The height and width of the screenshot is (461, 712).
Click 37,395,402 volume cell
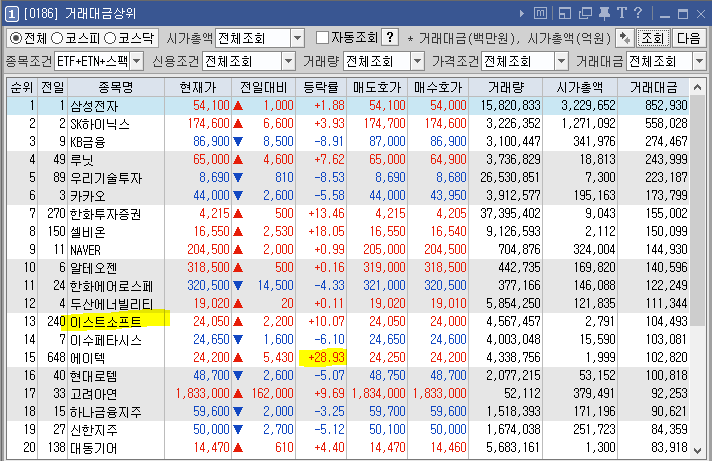510,214
